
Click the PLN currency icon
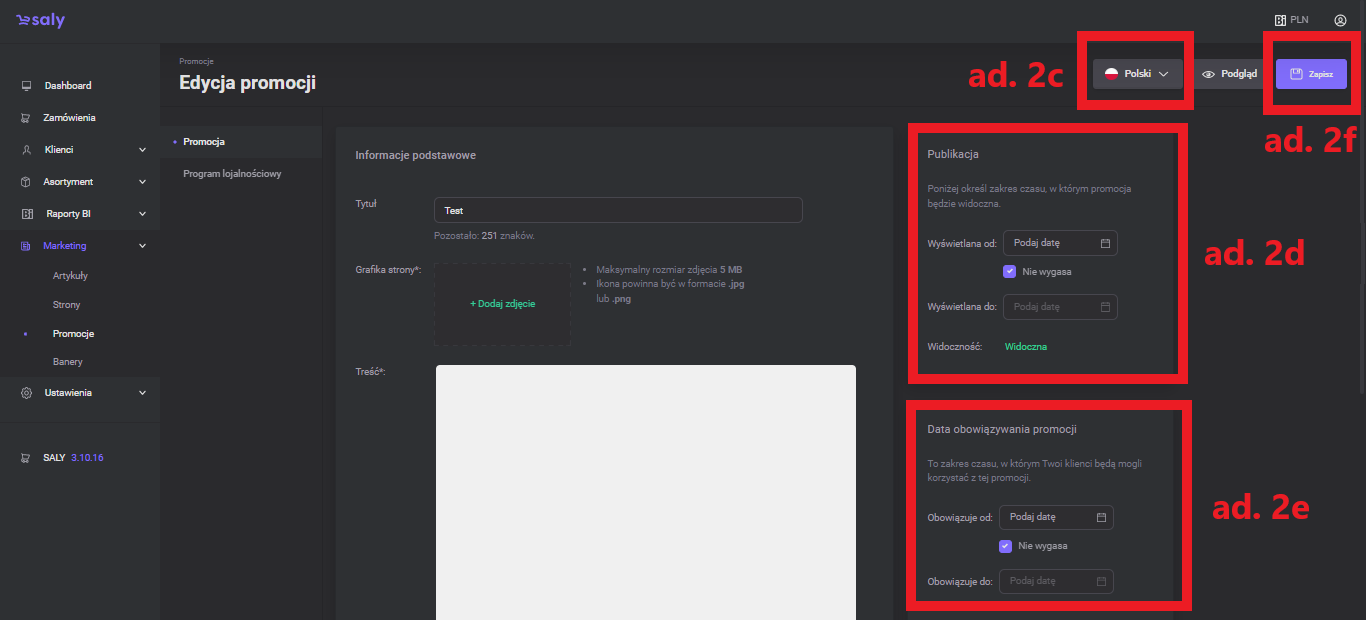(1279, 20)
